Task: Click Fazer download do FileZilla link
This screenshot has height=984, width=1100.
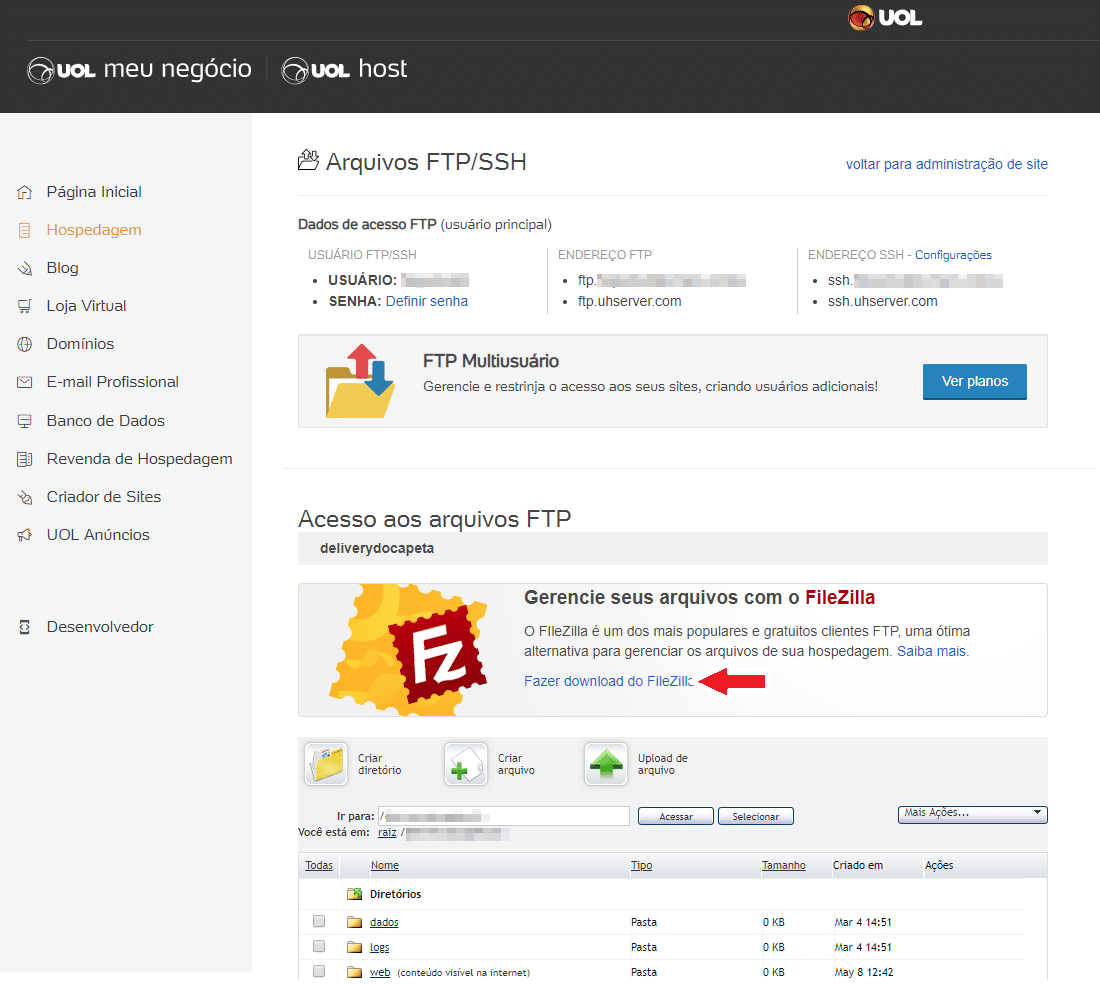Action: 609,682
